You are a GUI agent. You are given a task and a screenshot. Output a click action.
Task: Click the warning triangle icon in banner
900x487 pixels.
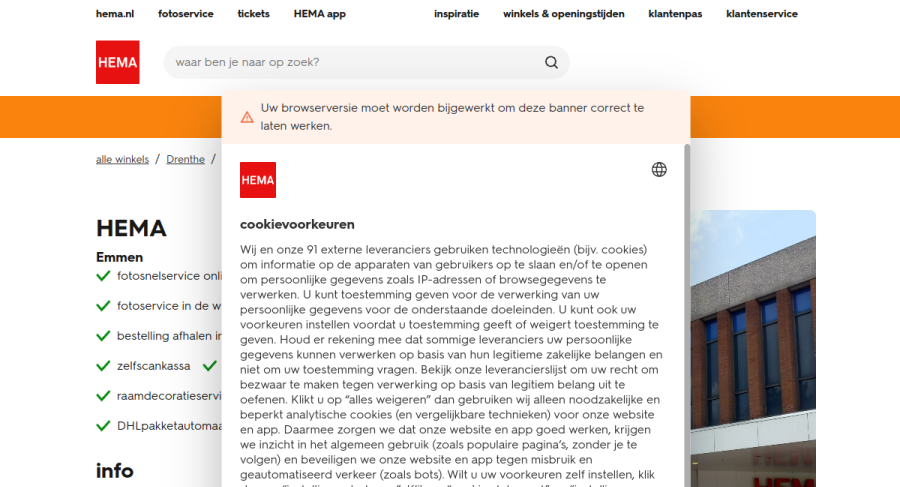247,117
